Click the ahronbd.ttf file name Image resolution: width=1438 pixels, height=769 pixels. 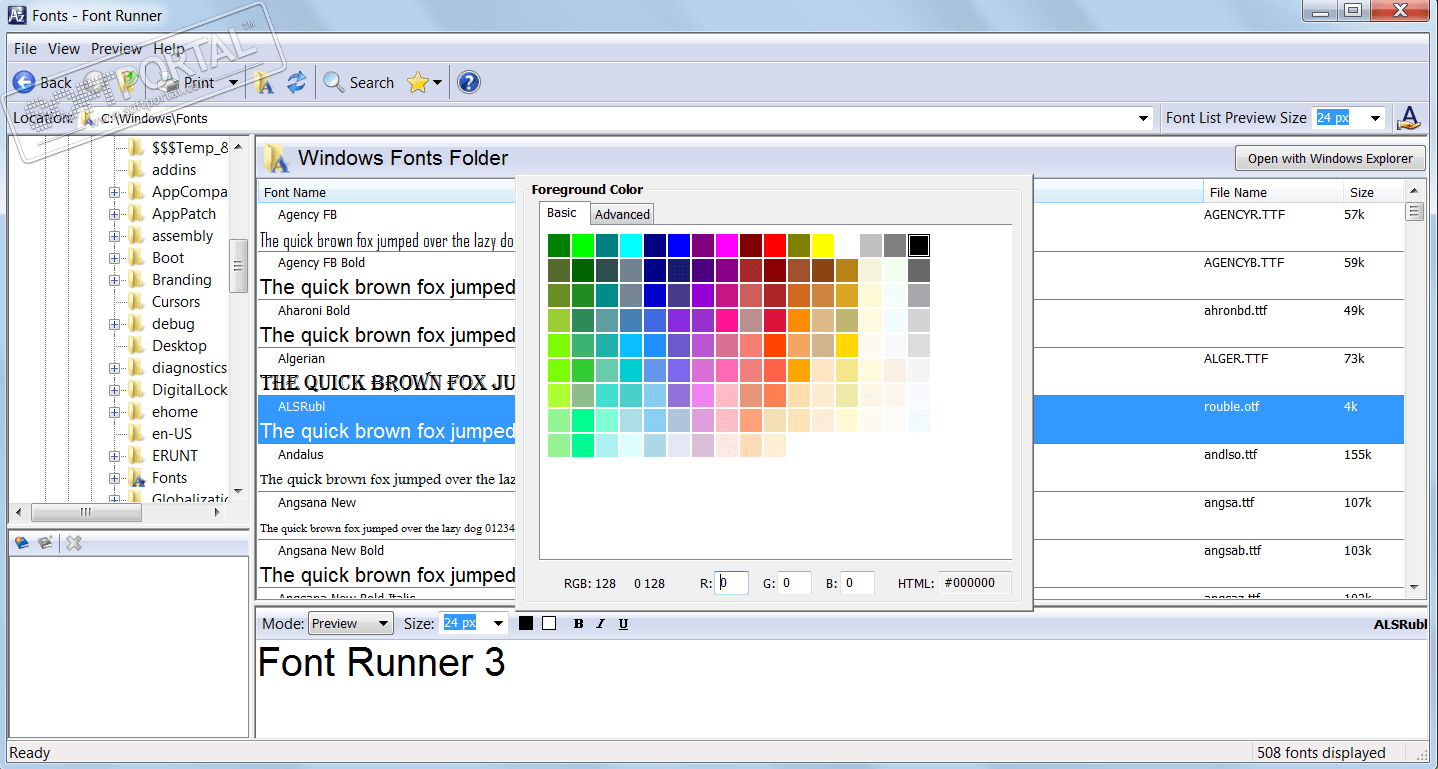[x=1235, y=311]
